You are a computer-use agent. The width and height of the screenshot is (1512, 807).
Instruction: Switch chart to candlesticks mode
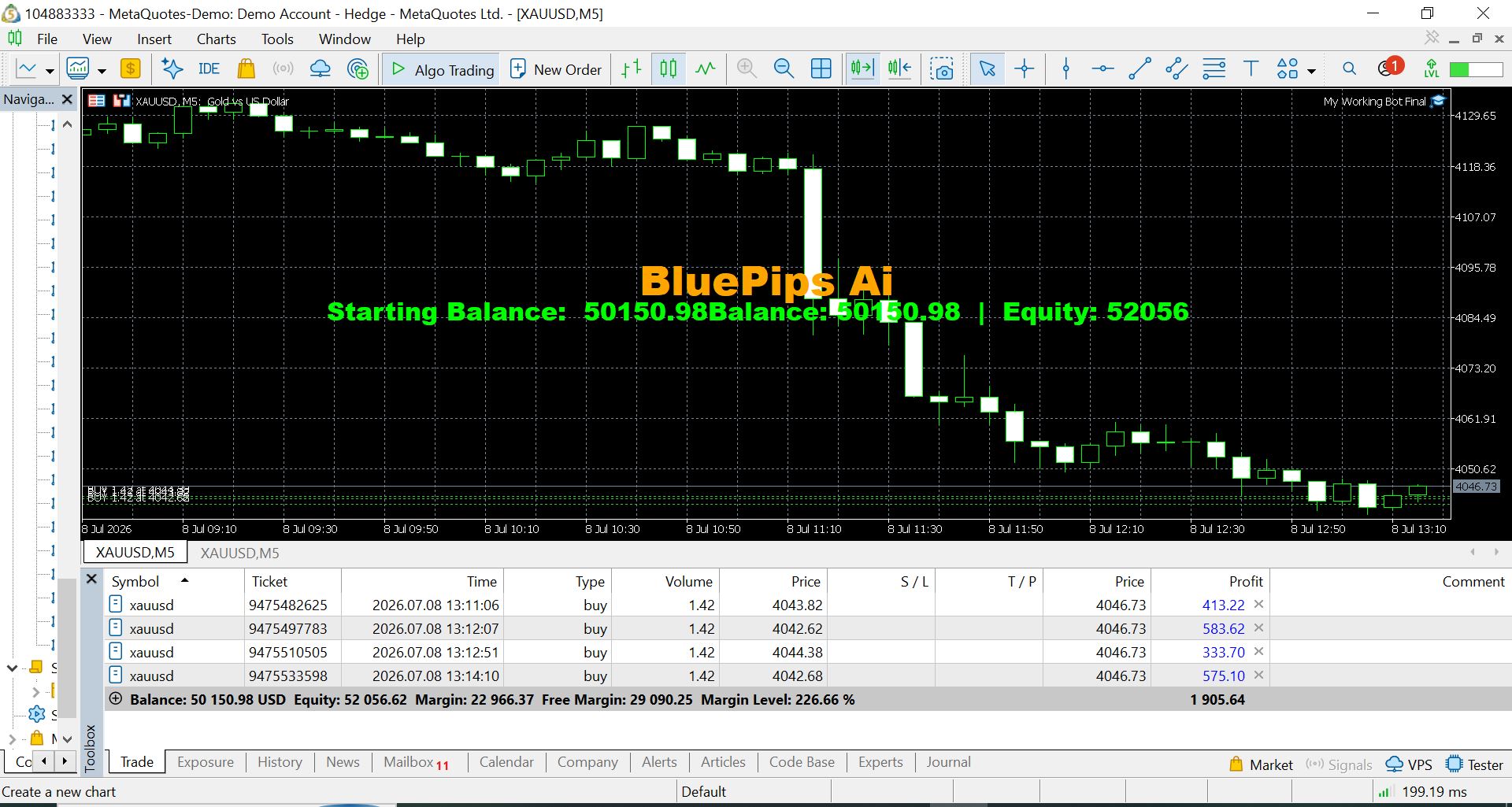[x=668, y=69]
